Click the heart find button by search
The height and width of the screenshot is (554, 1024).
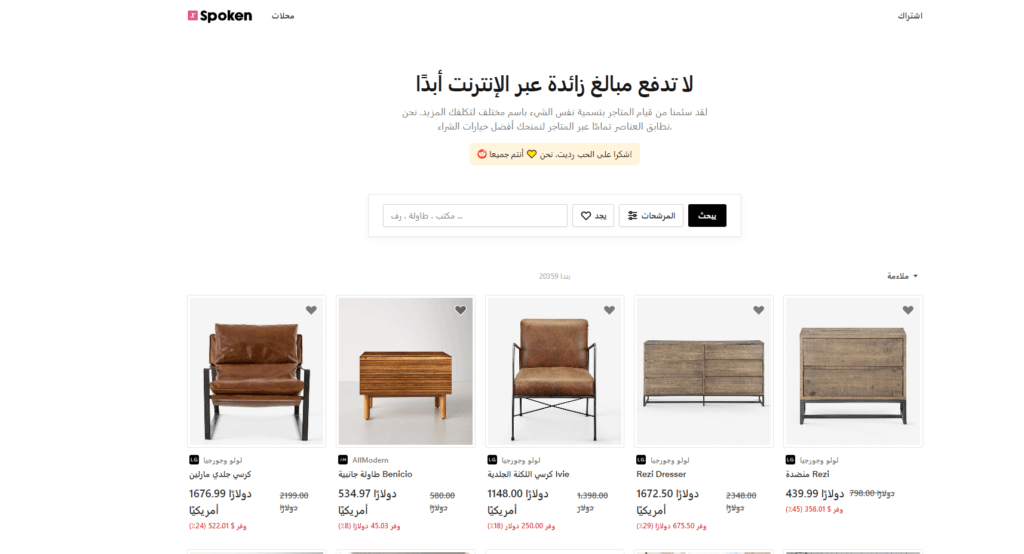click(x=593, y=216)
